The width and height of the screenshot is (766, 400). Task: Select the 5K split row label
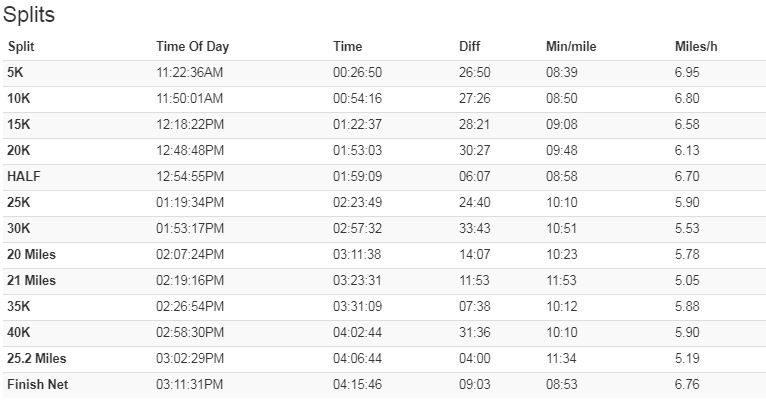pos(15,72)
